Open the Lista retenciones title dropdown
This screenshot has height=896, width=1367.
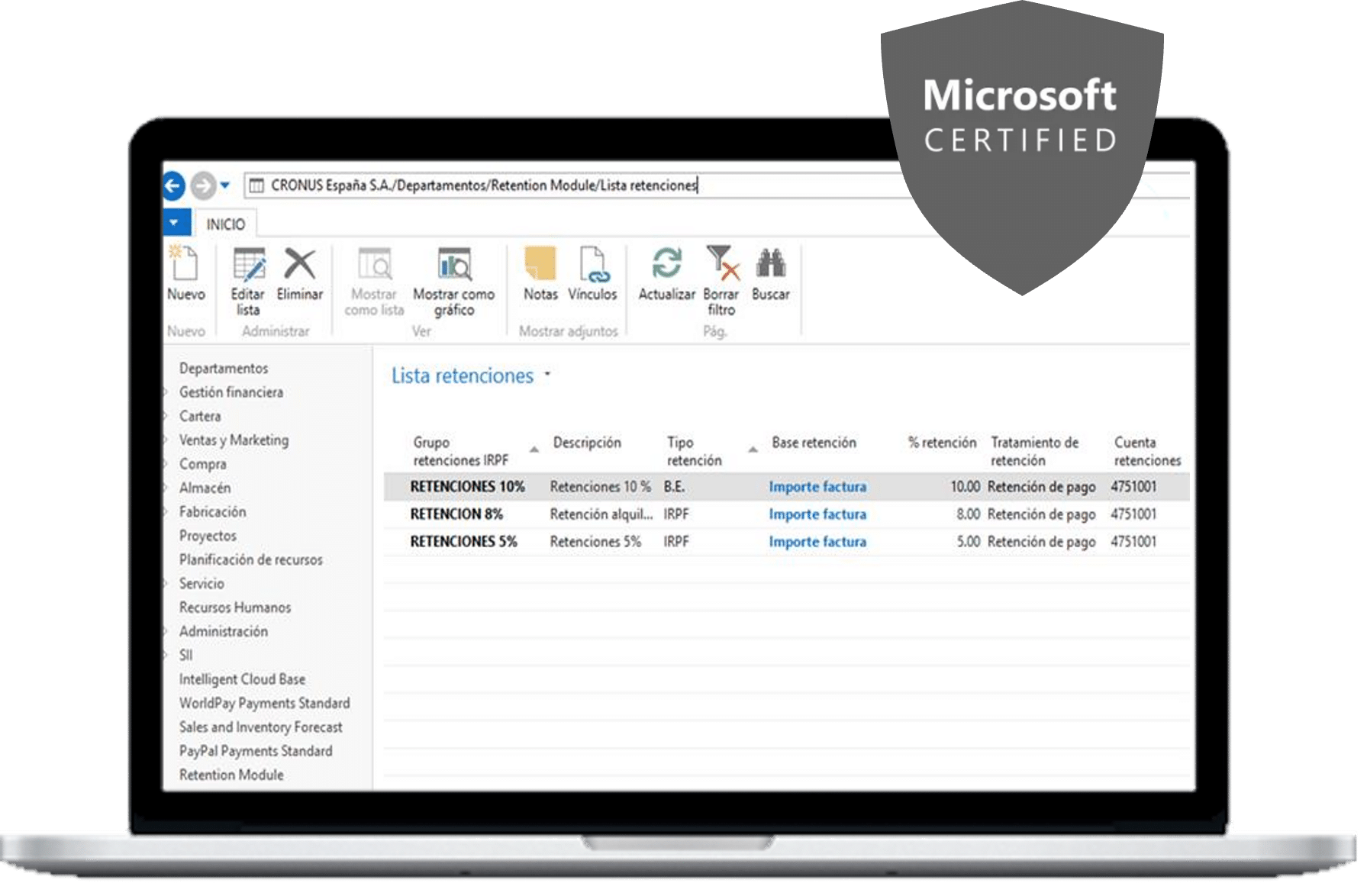tap(547, 375)
